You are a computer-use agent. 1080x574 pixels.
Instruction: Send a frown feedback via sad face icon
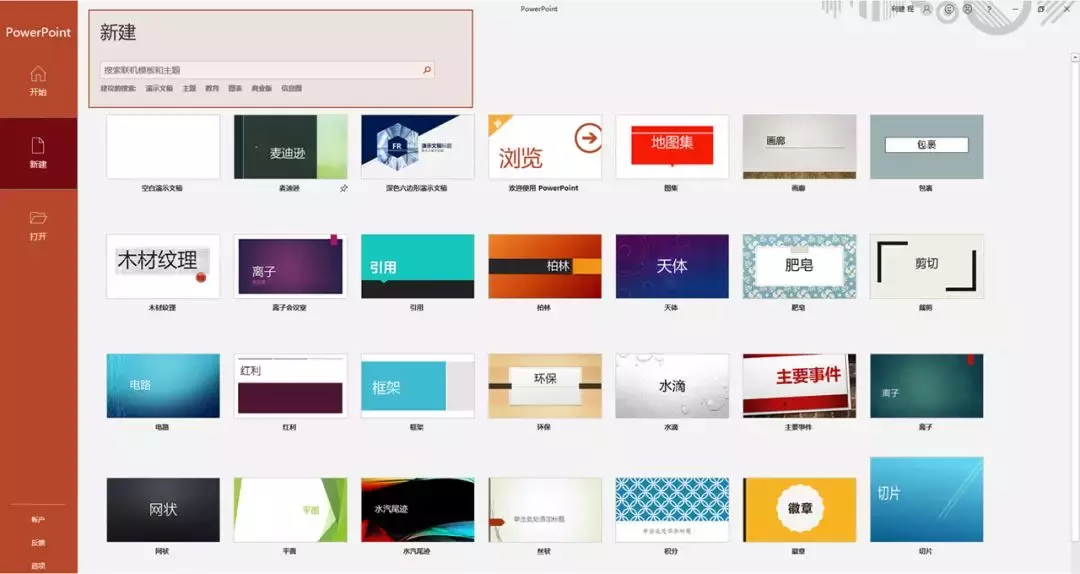[x=968, y=9]
